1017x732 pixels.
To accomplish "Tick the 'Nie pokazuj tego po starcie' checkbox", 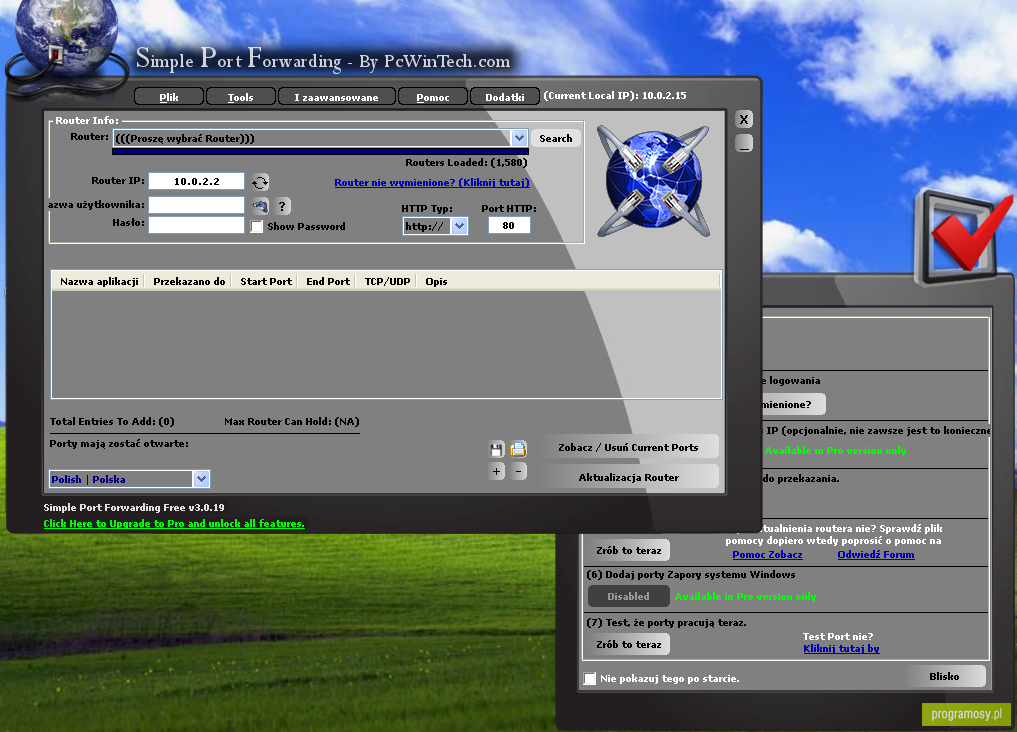I will click(x=590, y=678).
